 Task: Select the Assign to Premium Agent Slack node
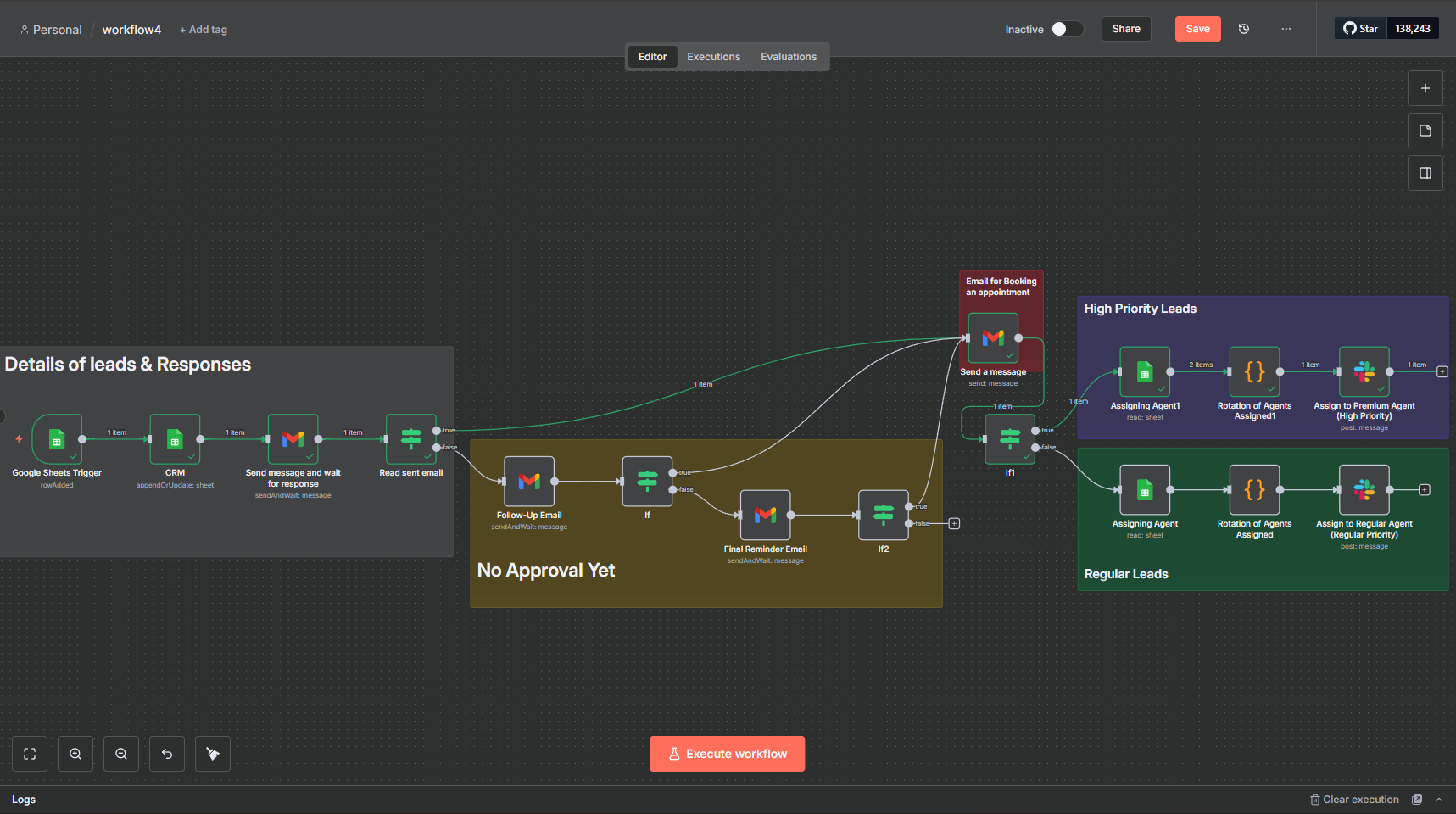[1364, 371]
